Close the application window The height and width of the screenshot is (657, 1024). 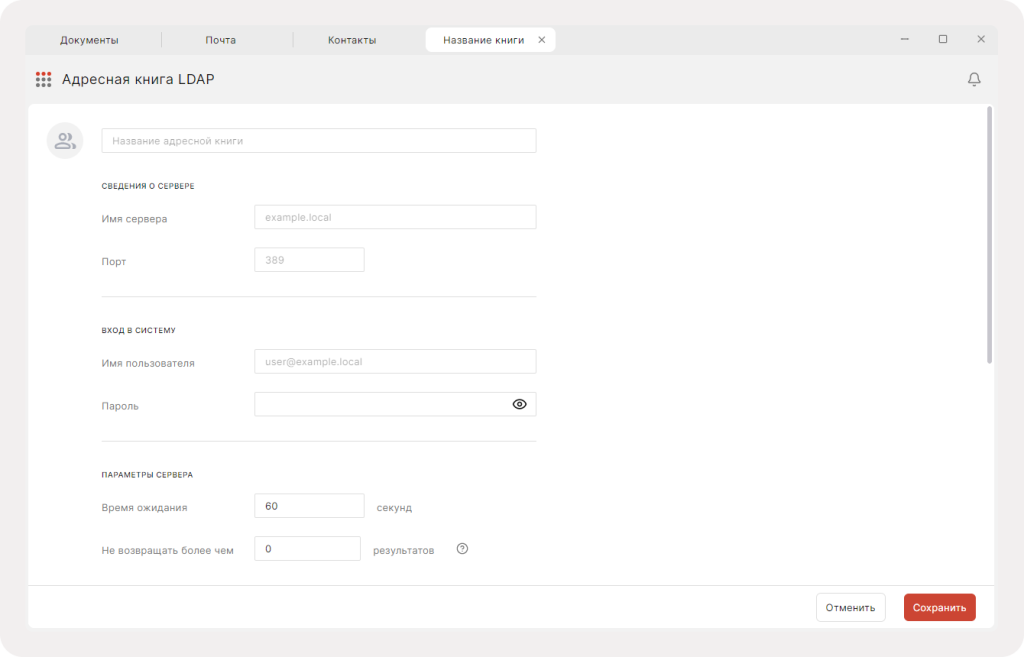tap(981, 39)
